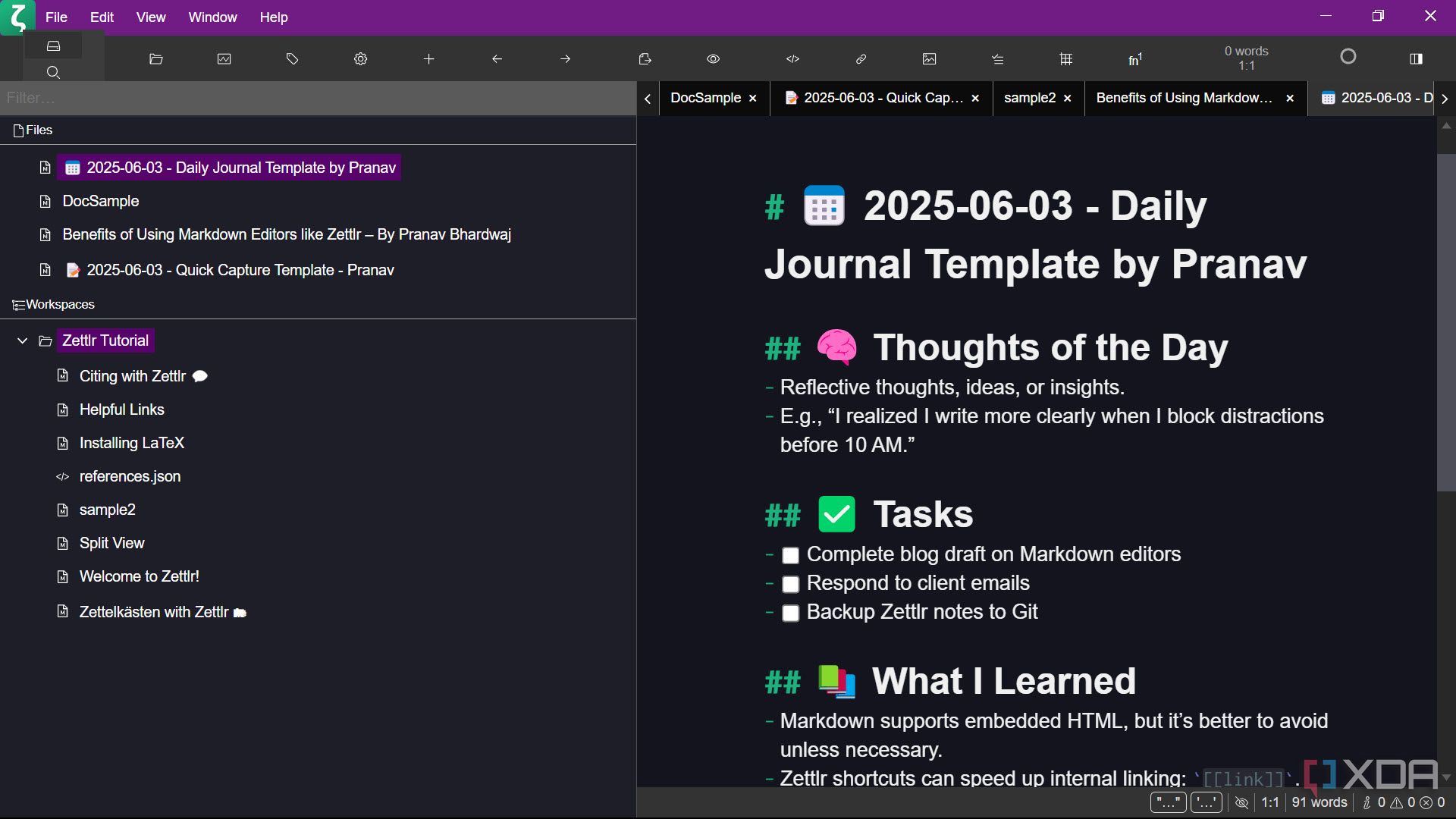Insert image toolbar icon
The height and width of the screenshot is (819, 1456).
coord(930,59)
